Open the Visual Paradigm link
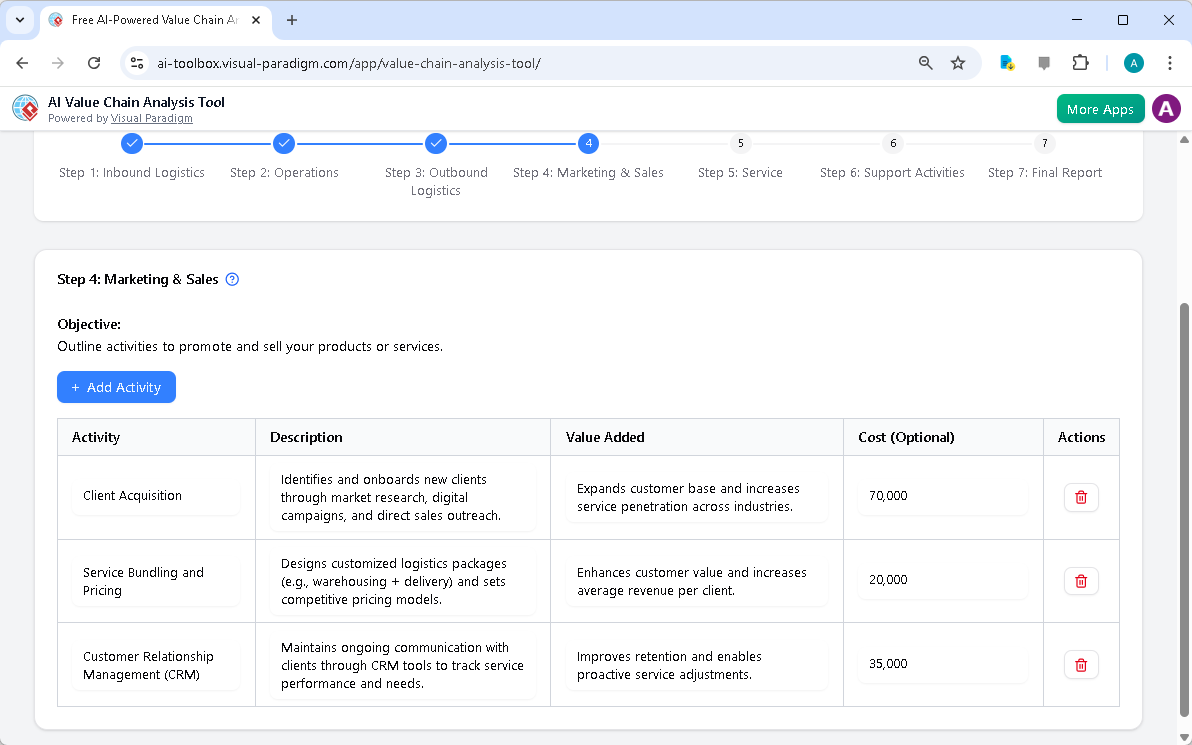The height and width of the screenshot is (745, 1192). pos(152,118)
